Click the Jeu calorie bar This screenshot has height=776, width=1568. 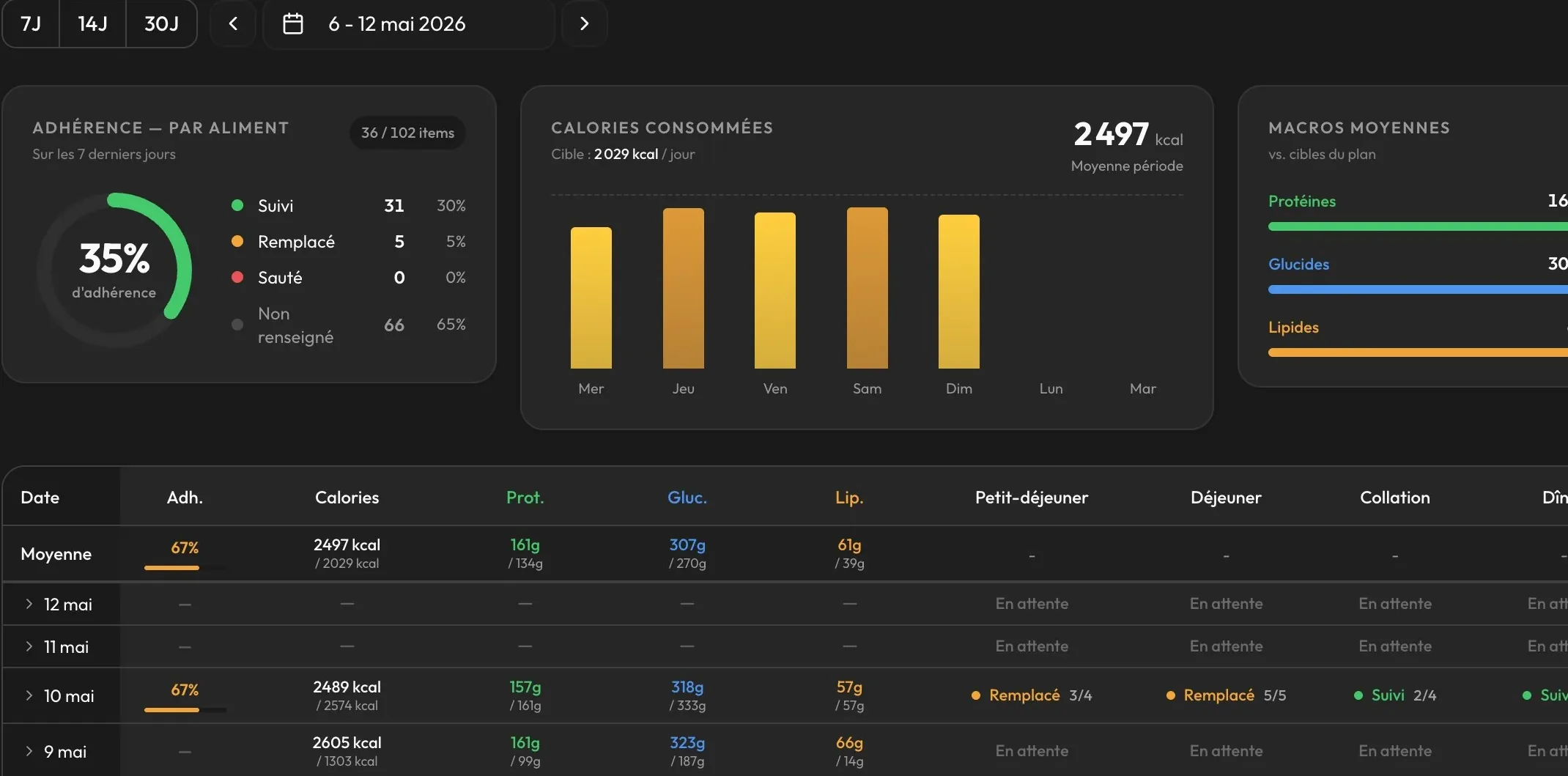[x=684, y=288]
